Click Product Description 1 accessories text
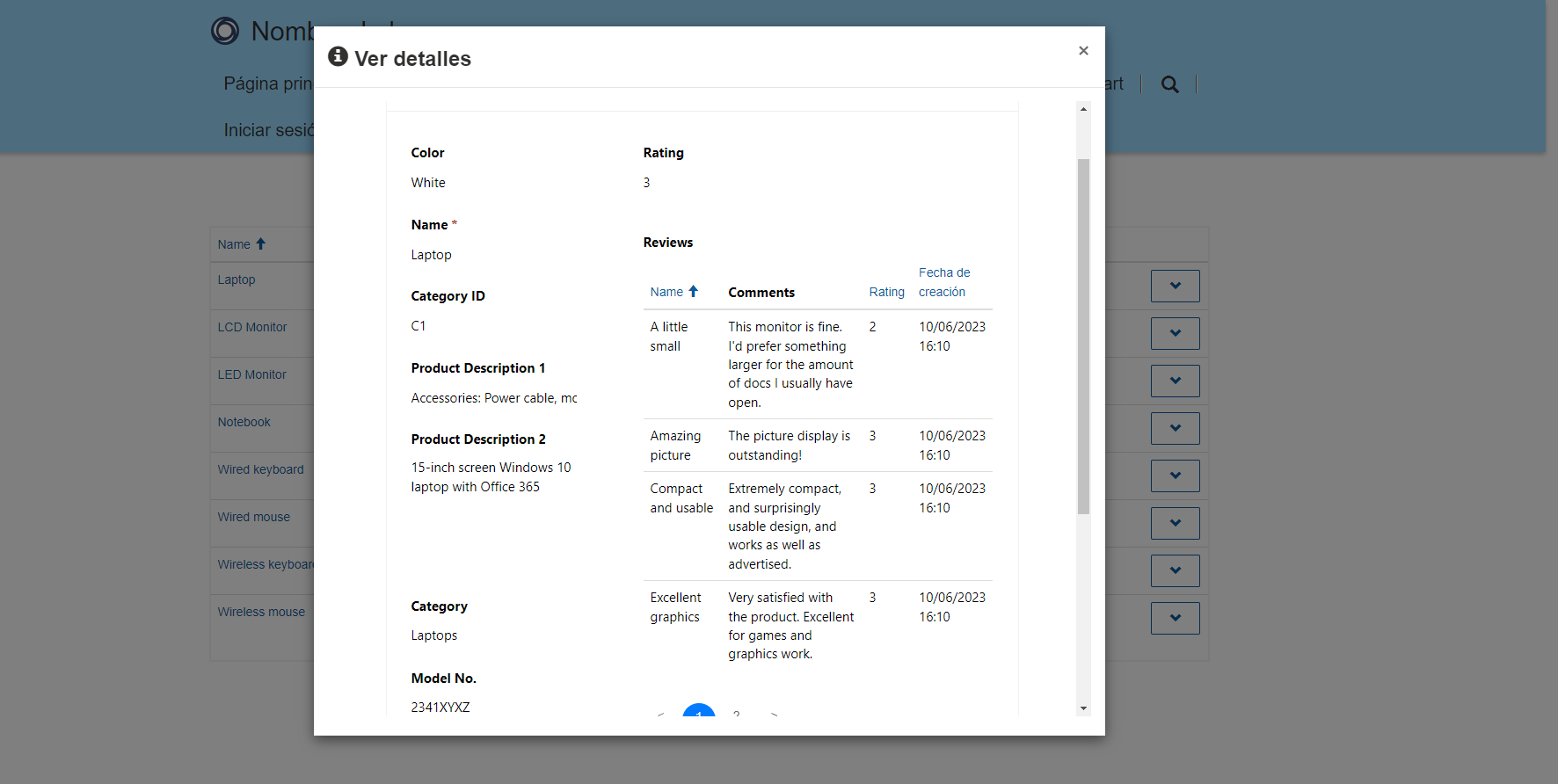This screenshot has height=784, width=1558. coord(494,398)
